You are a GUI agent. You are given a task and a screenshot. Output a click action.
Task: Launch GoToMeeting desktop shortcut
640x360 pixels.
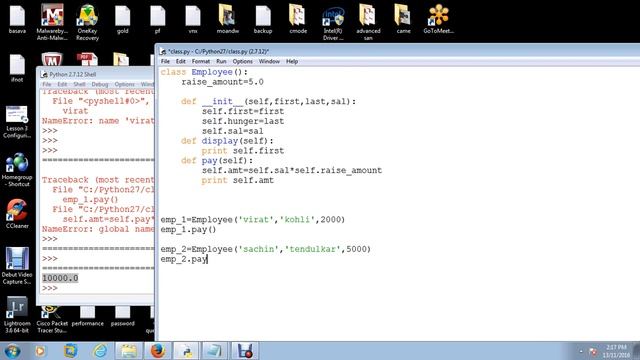[x=438, y=19]
